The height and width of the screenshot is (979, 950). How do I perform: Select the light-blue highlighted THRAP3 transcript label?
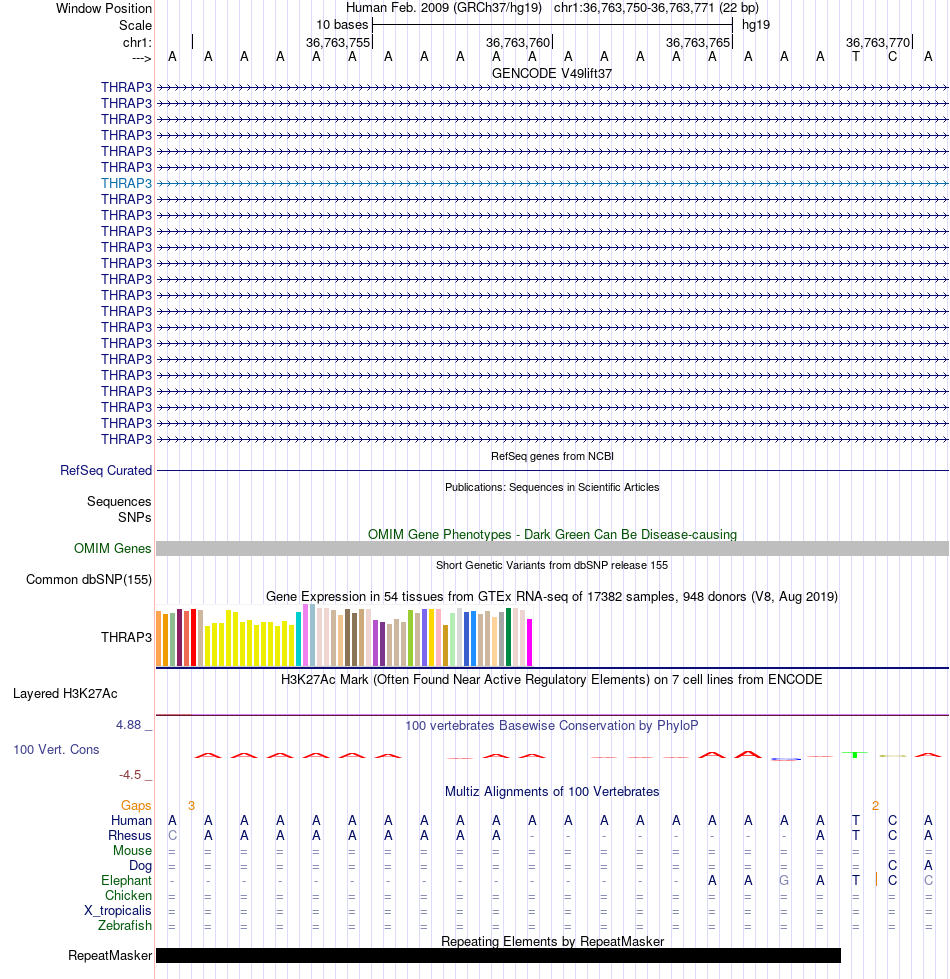tap(127, 183)
